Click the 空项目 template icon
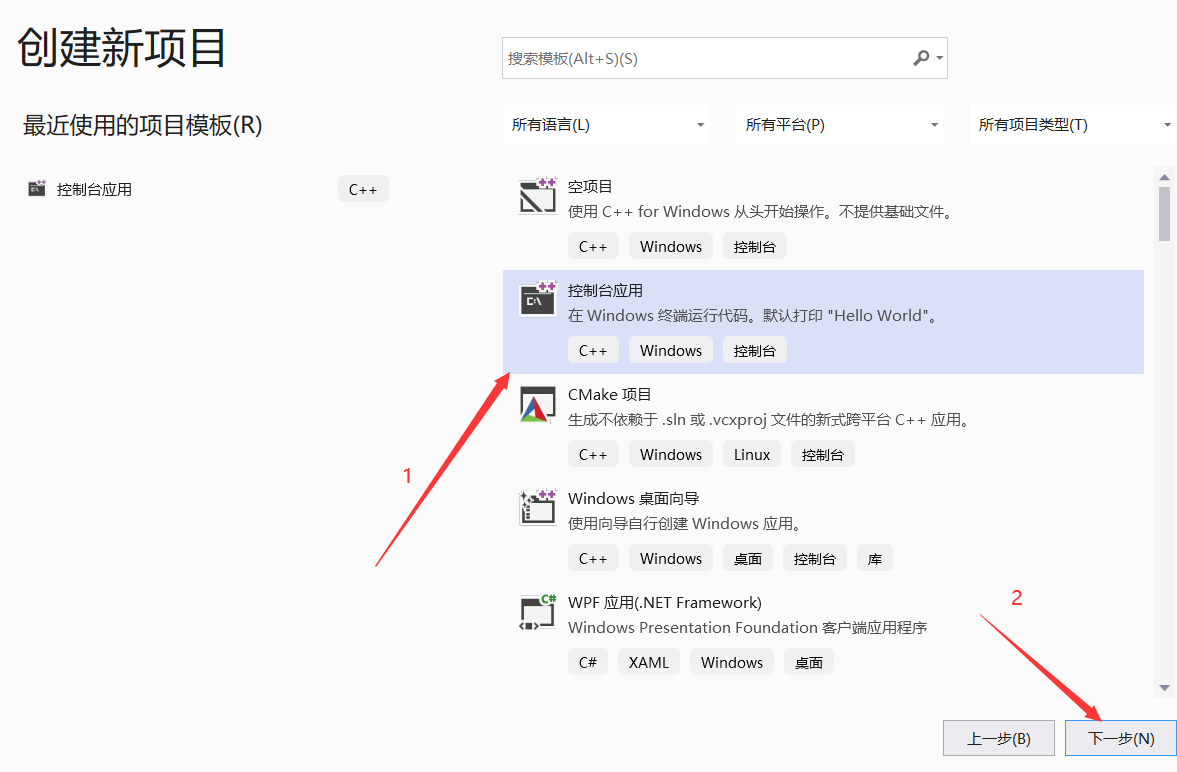The width and height of the screenshot is (1177, 772). [x=537, y=197]
